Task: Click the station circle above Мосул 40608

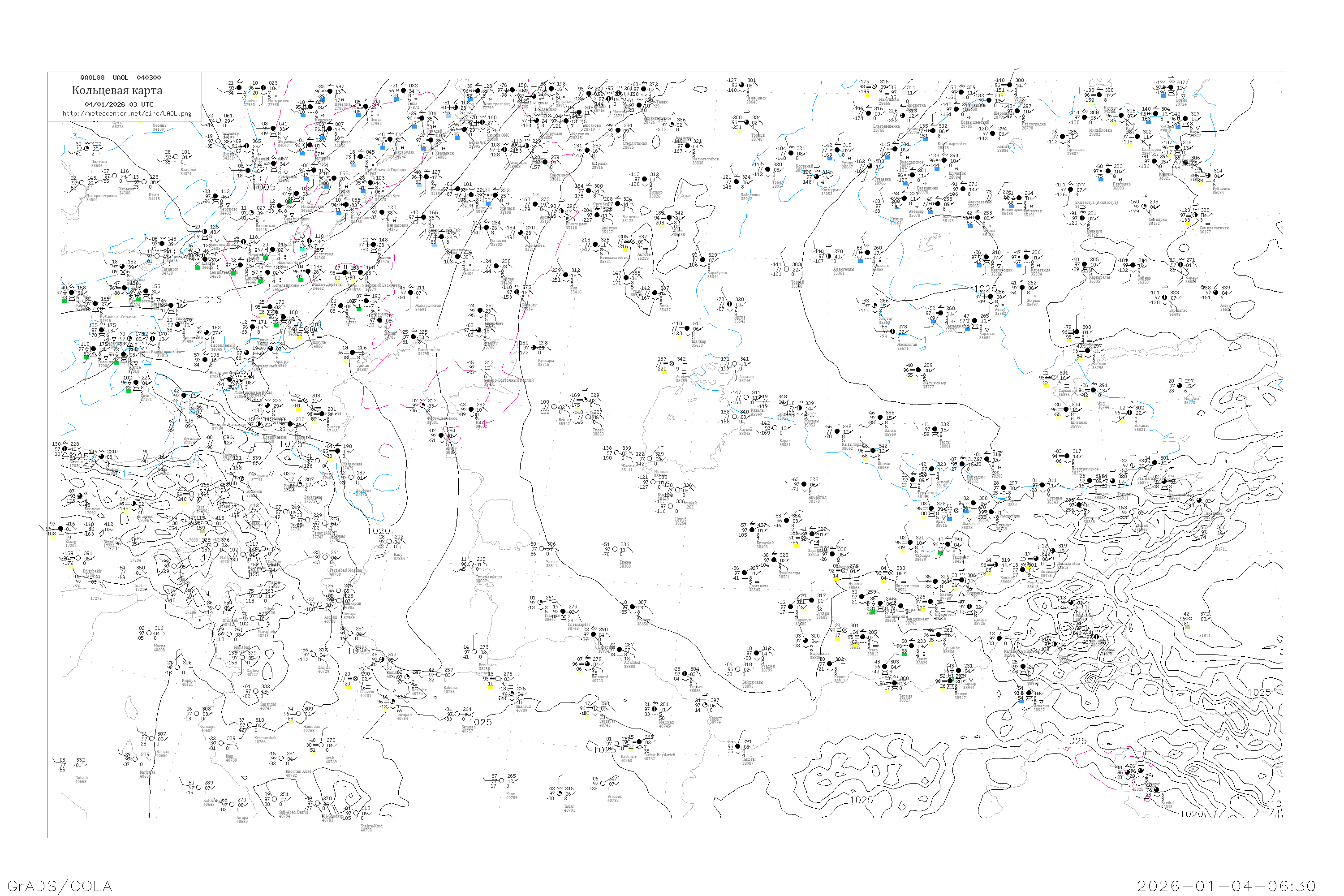Action: pyautogui.click(x=150, y=633)
